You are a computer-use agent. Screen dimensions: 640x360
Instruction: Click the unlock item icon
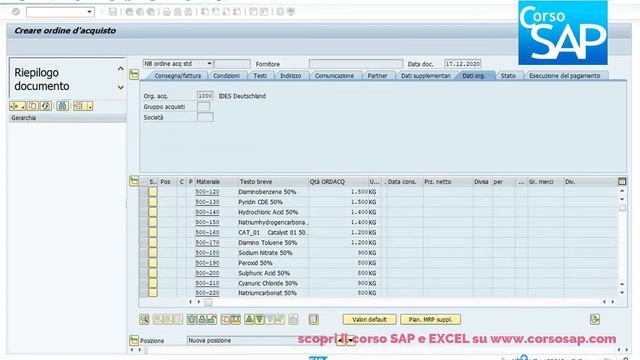[x=212, y=319]
